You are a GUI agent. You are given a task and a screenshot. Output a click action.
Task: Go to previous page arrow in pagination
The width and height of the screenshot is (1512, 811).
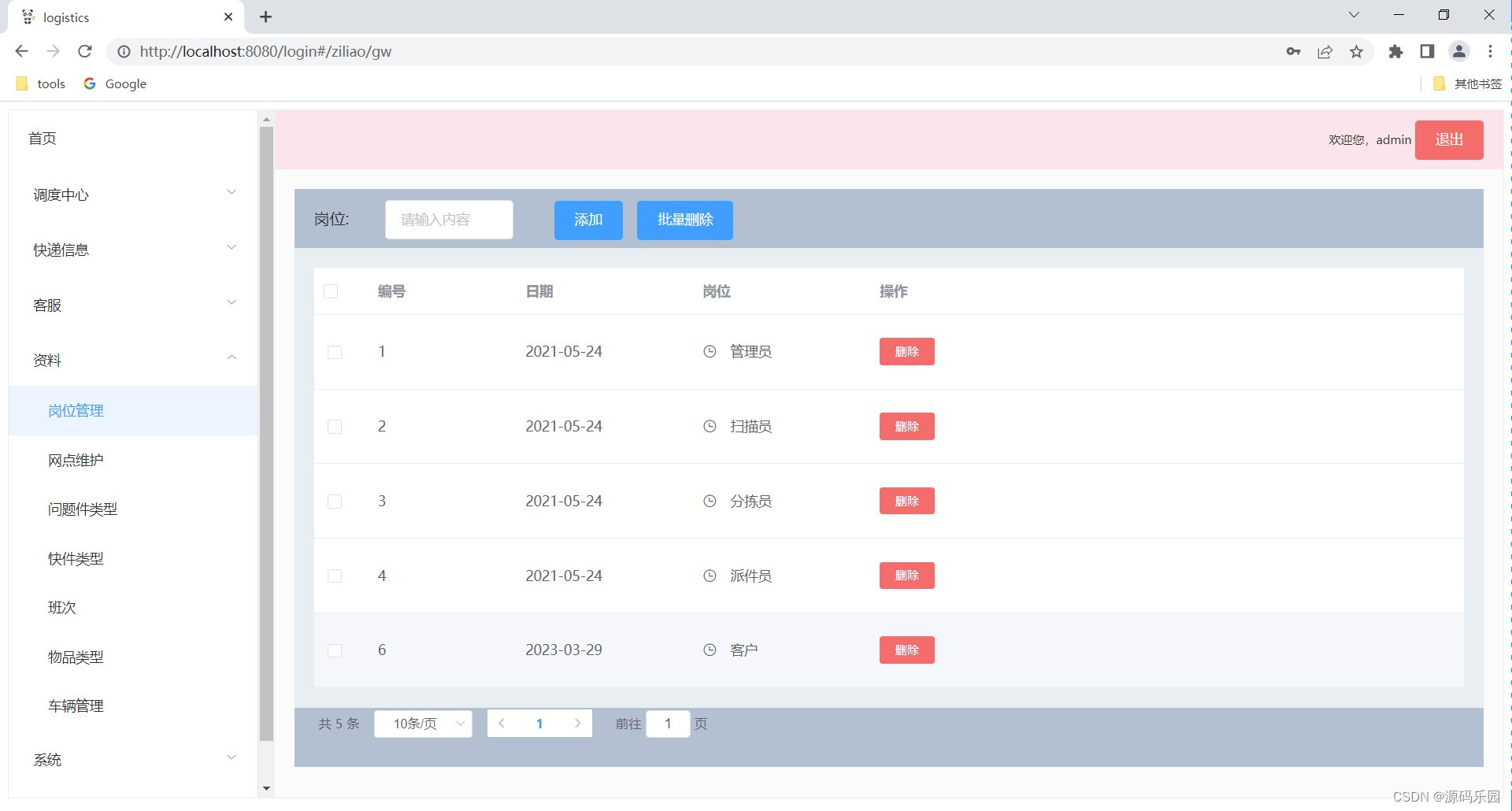click(x=502, y=724)
